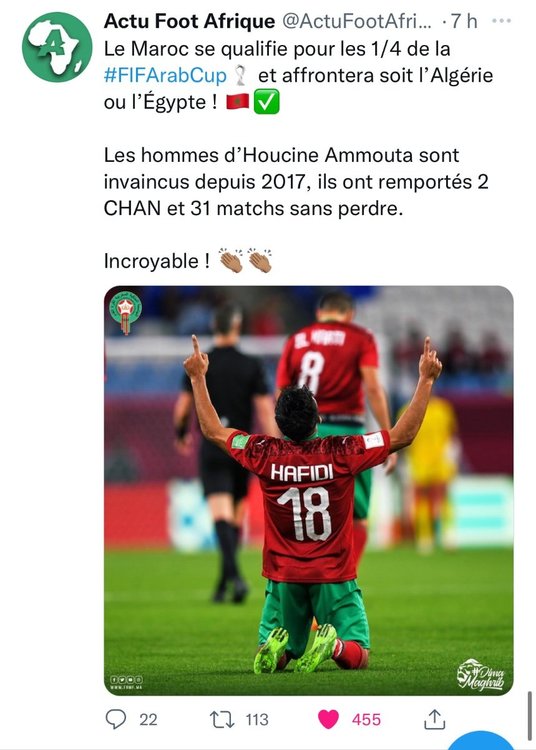Click the tweet text about Houcine Ammouta

296,182
